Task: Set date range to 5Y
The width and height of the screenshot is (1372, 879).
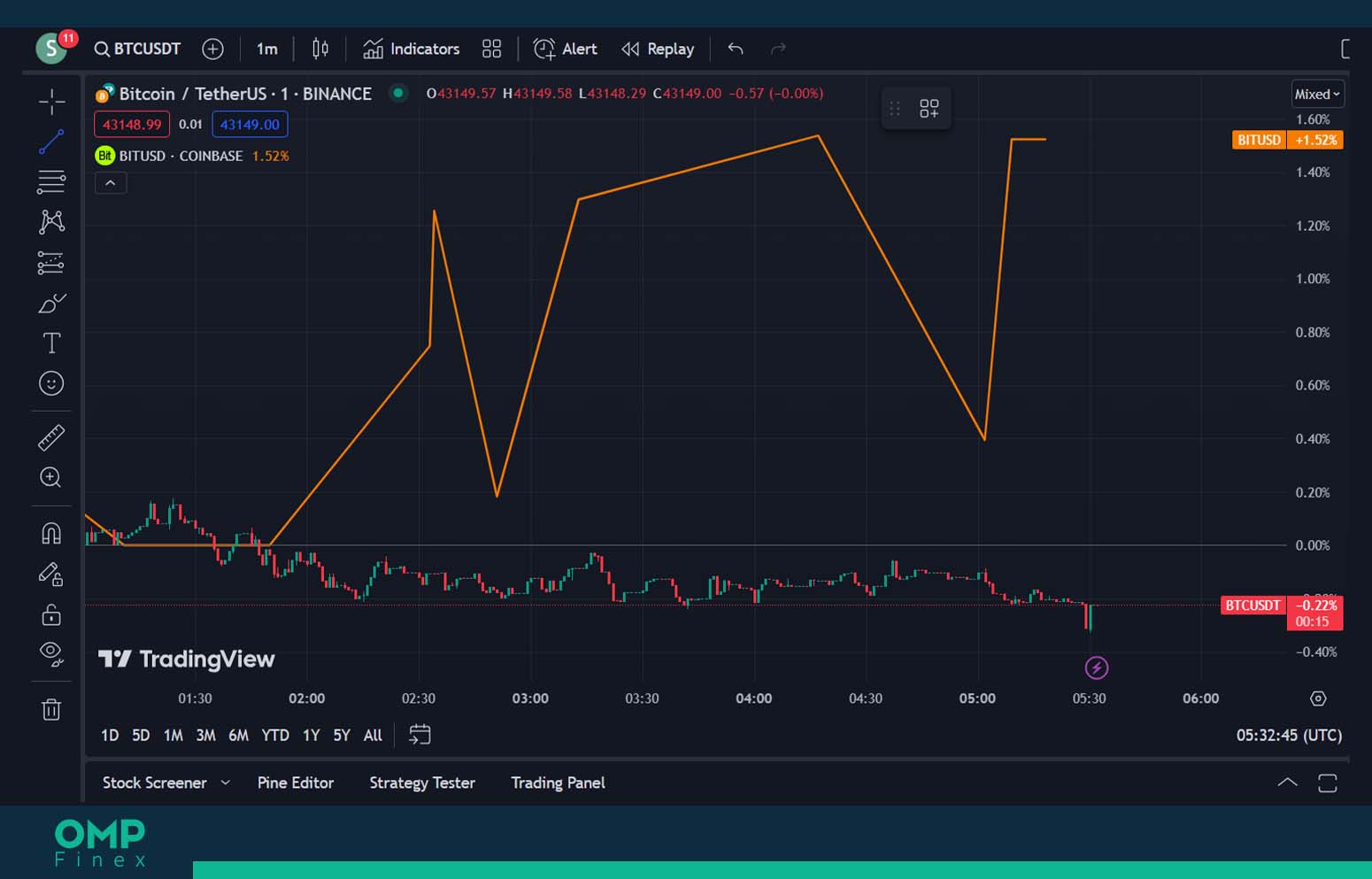Action: coord(342,735)
